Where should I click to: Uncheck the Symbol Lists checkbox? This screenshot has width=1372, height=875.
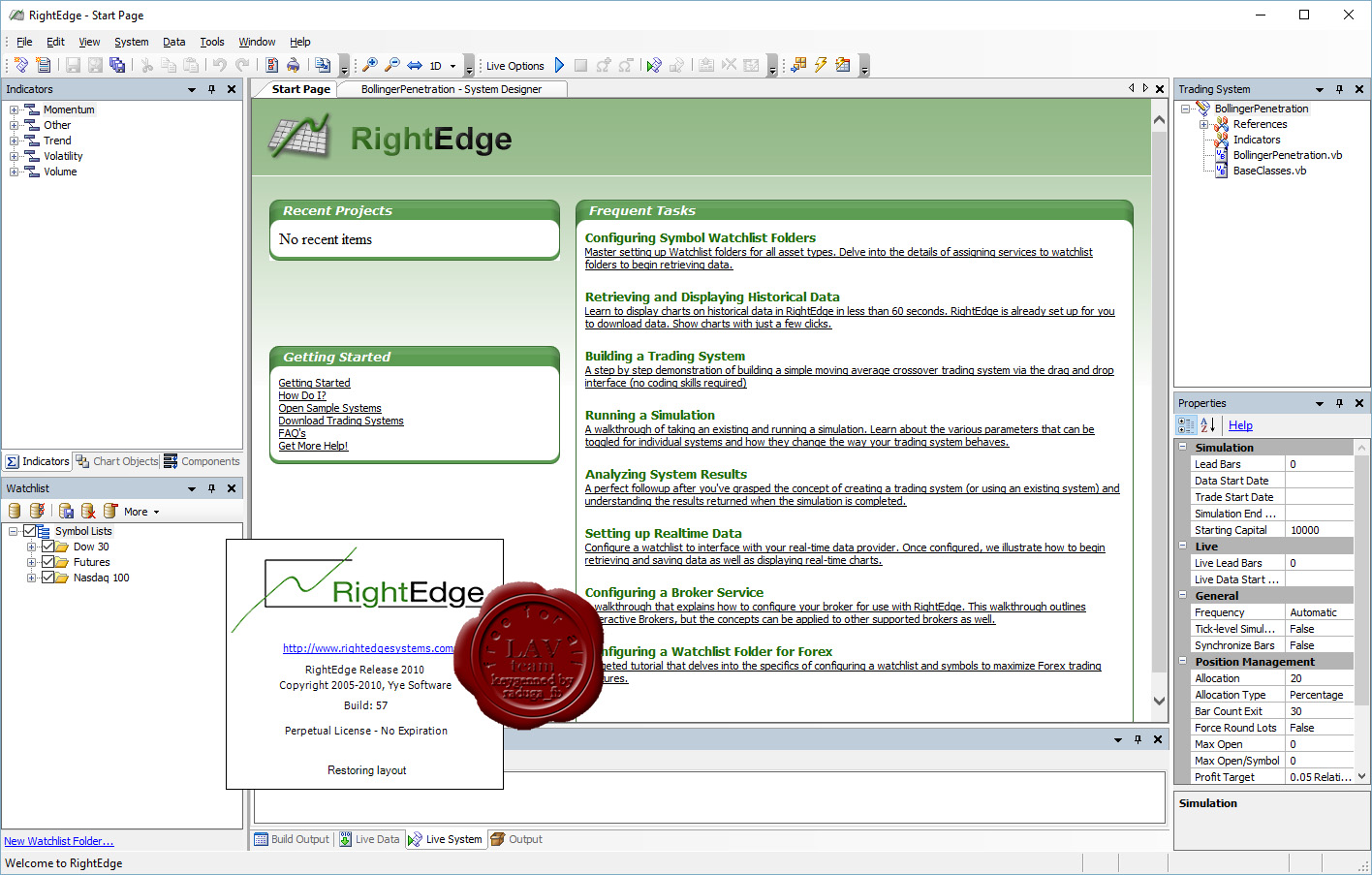point(29,531)
